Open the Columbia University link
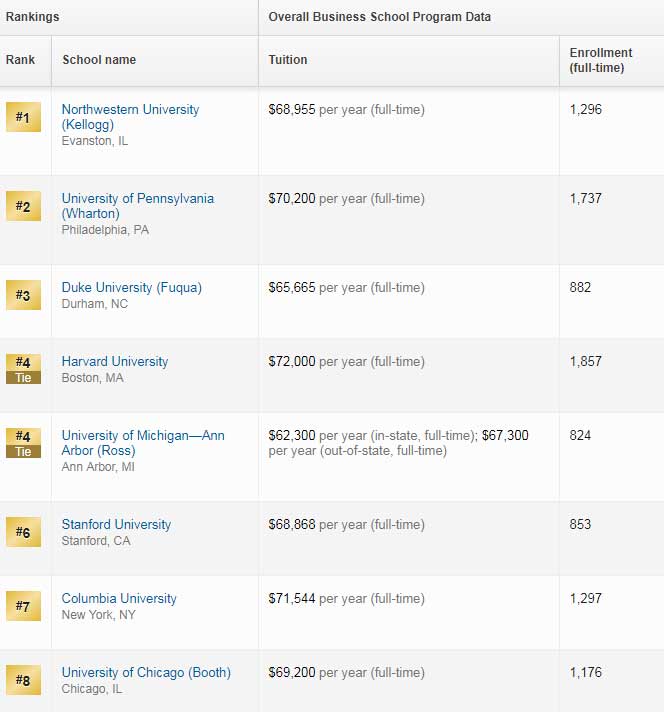 pyautogui.click(x=119, y=599)
